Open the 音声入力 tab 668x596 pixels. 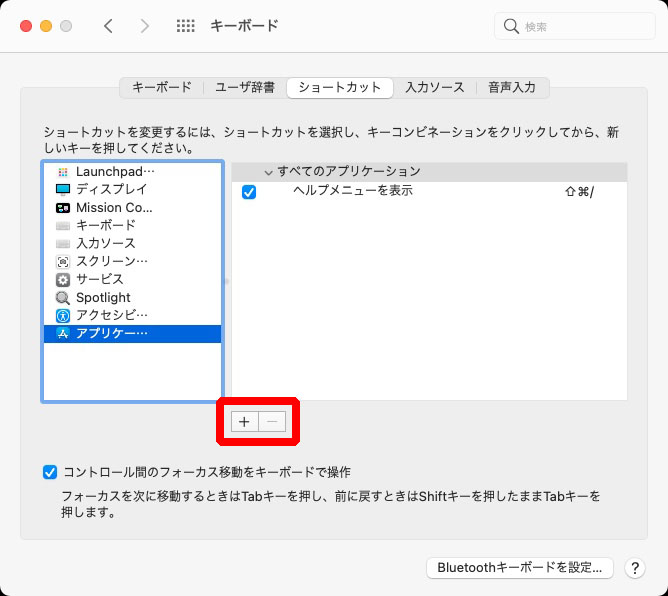pos(512,87)
